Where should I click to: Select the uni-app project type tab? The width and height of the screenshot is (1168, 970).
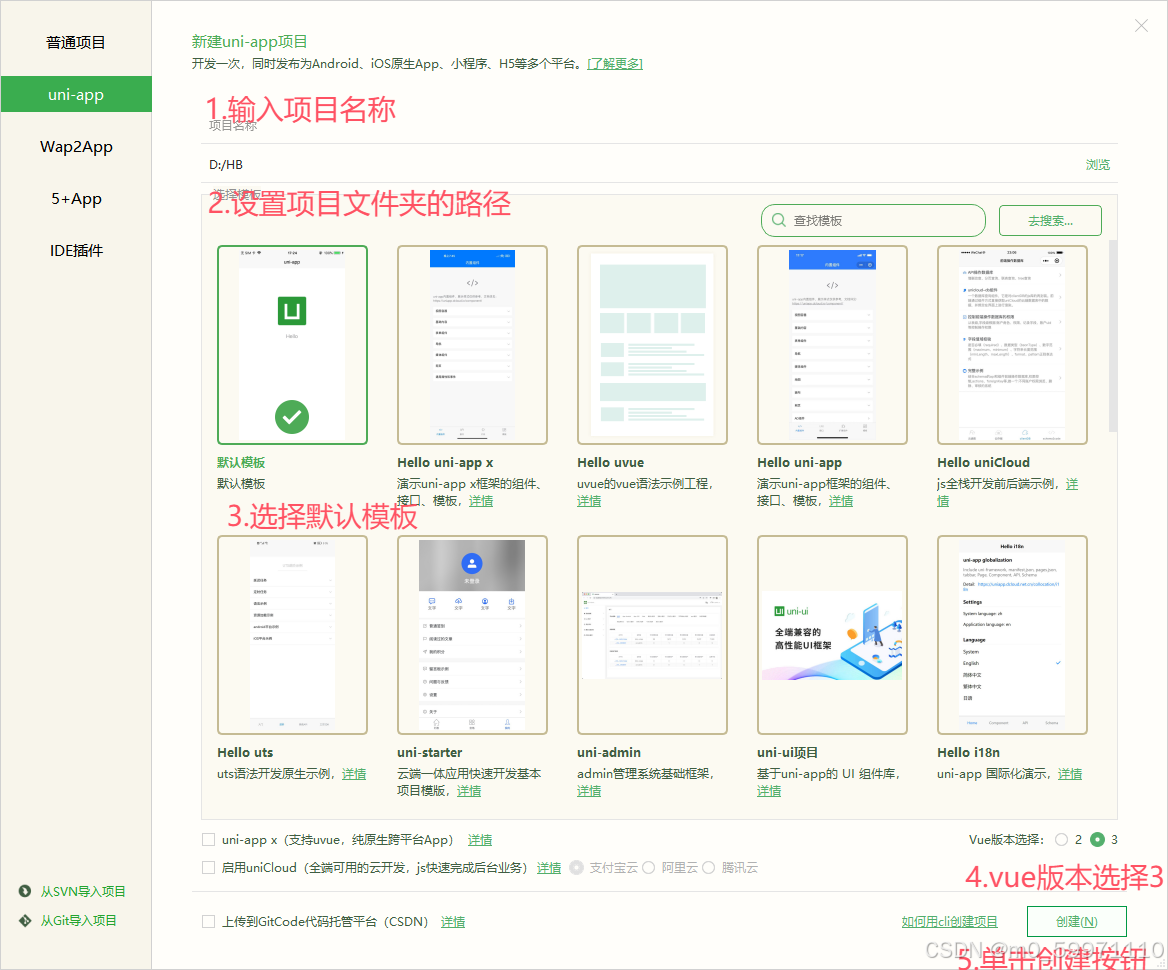76,95
